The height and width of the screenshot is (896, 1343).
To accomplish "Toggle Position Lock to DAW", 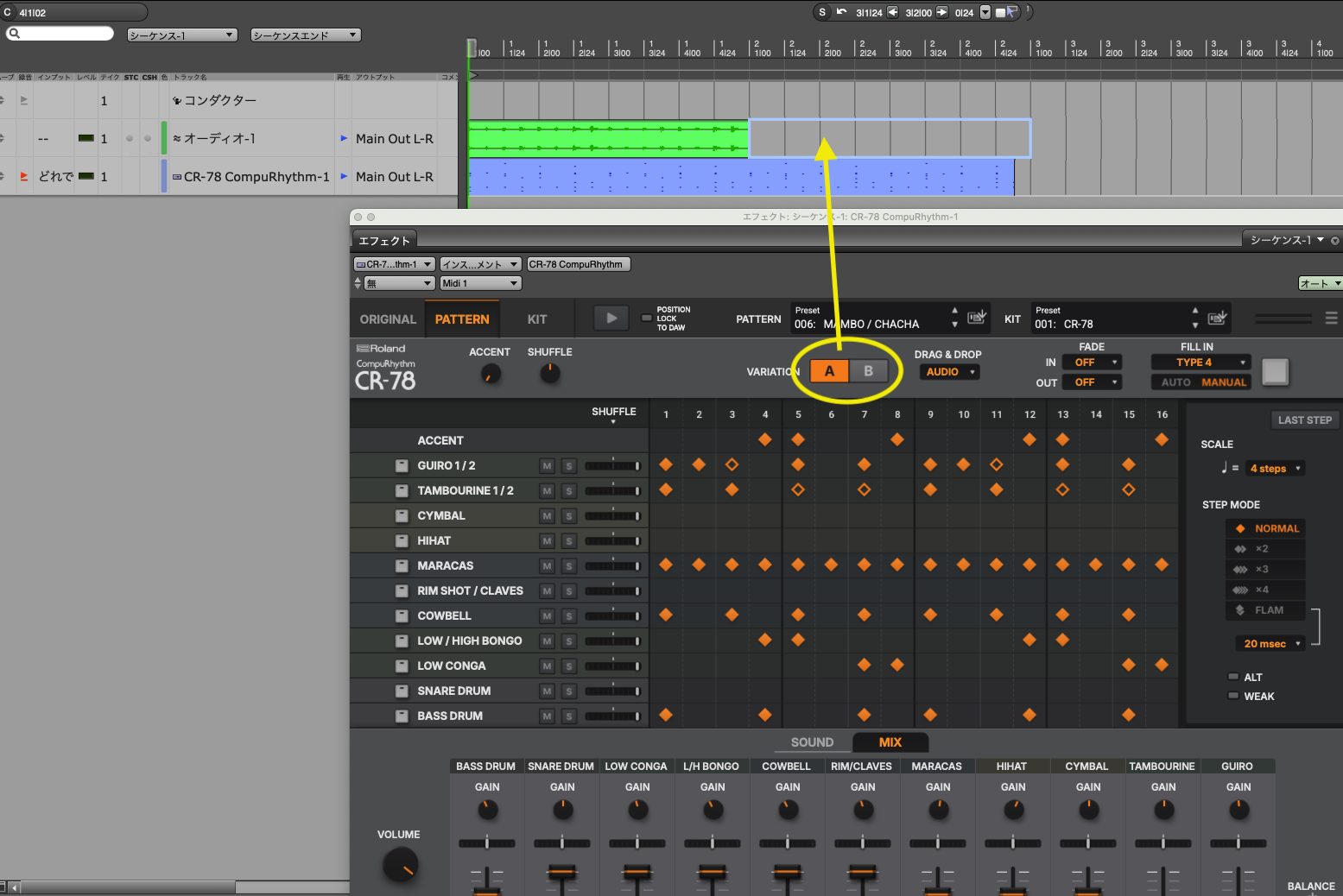I will coord(646,319).
